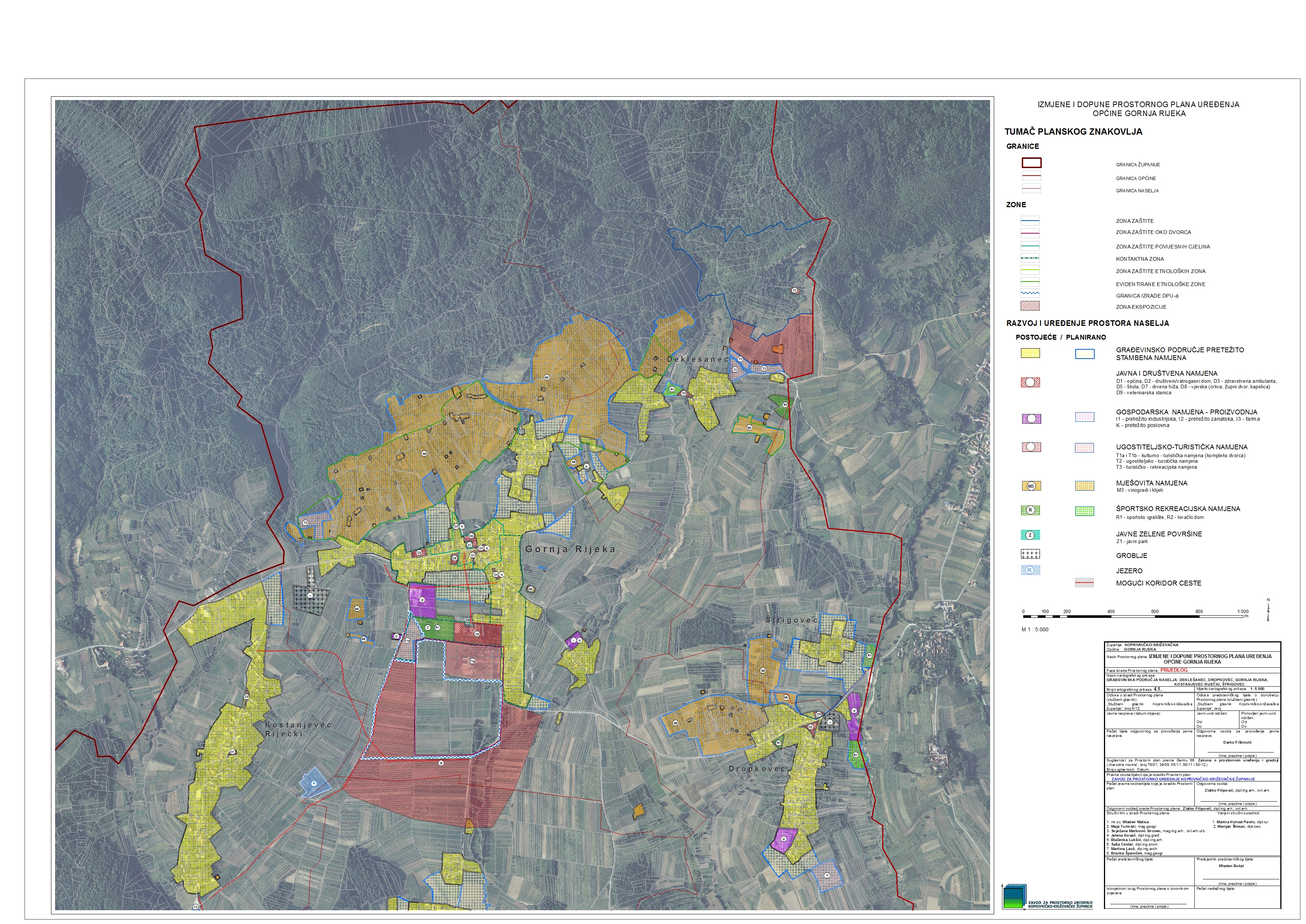Screen dimensions: 1306x924
Task: Click the POSTOJEĆE / PLANIRANO column heading
Action: 1061,337
